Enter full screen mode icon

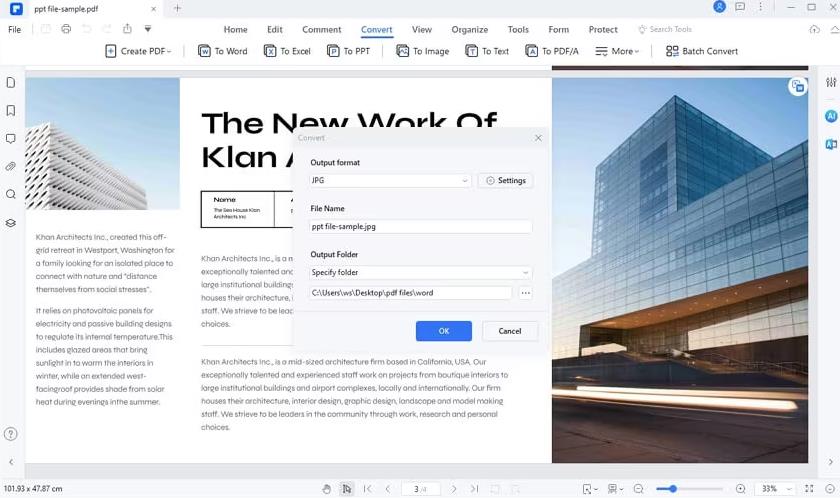(809, 489)
